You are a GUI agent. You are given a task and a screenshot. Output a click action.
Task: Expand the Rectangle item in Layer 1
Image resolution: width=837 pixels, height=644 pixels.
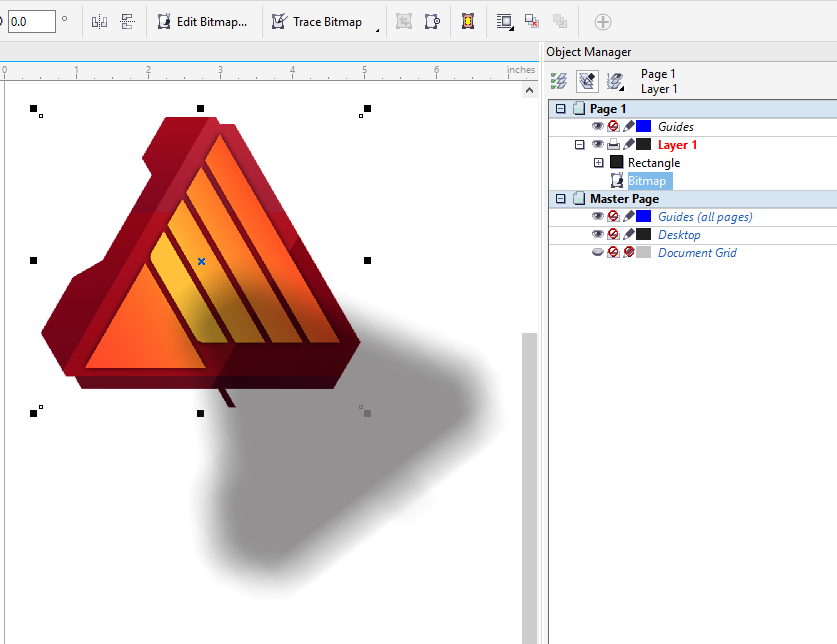pyautogui.click(x=598, y=162)
